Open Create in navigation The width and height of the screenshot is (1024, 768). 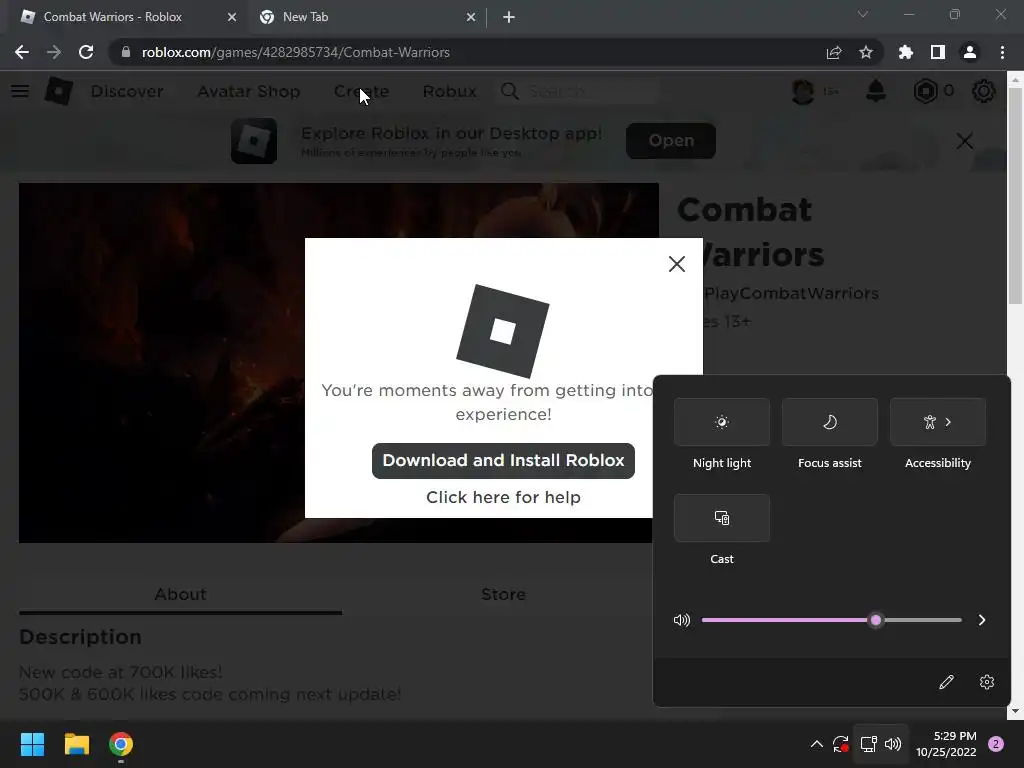pyautogui.click(x=361, y=91)
